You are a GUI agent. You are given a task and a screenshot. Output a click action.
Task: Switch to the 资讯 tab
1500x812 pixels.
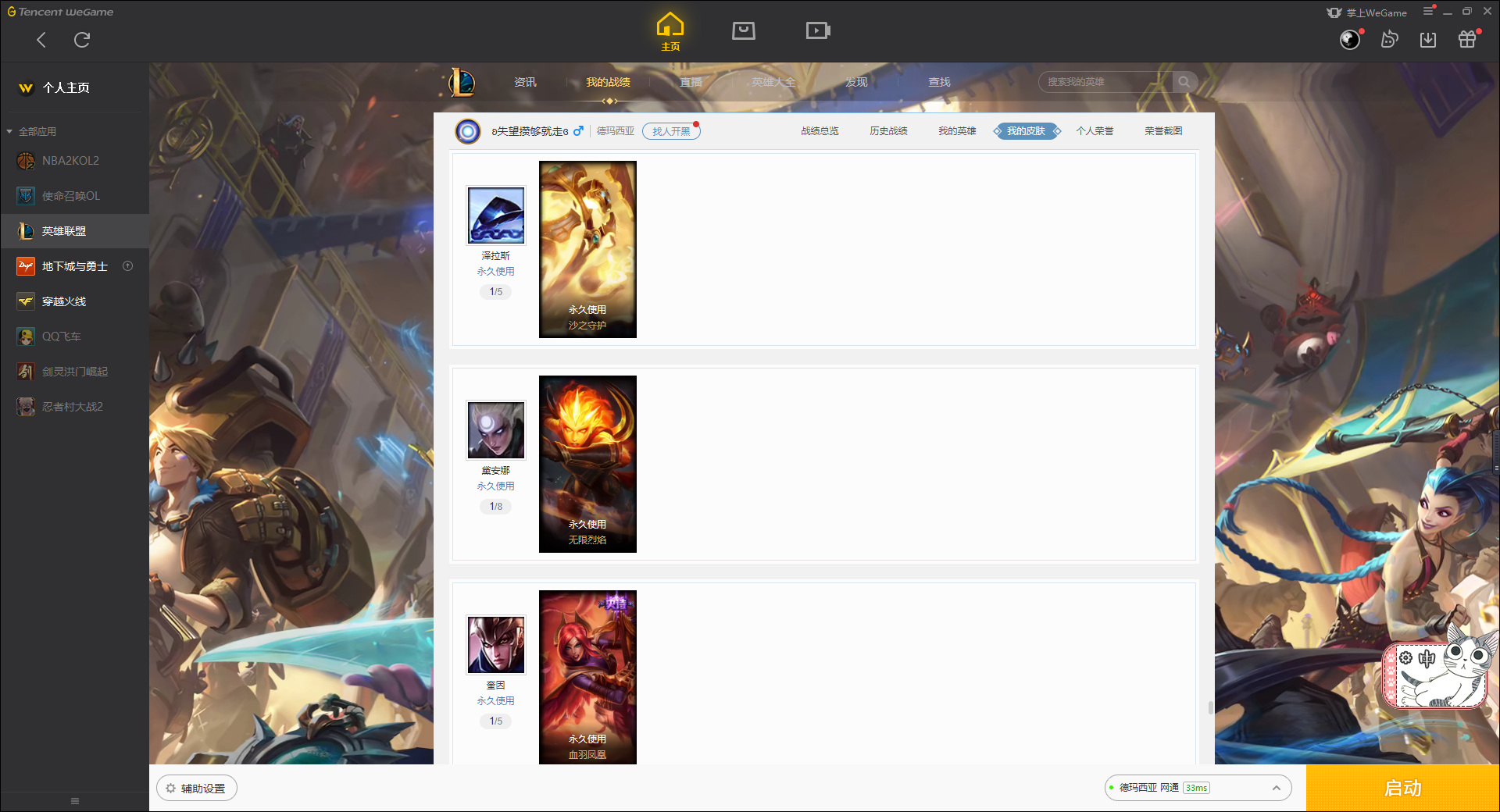point(525,82)
